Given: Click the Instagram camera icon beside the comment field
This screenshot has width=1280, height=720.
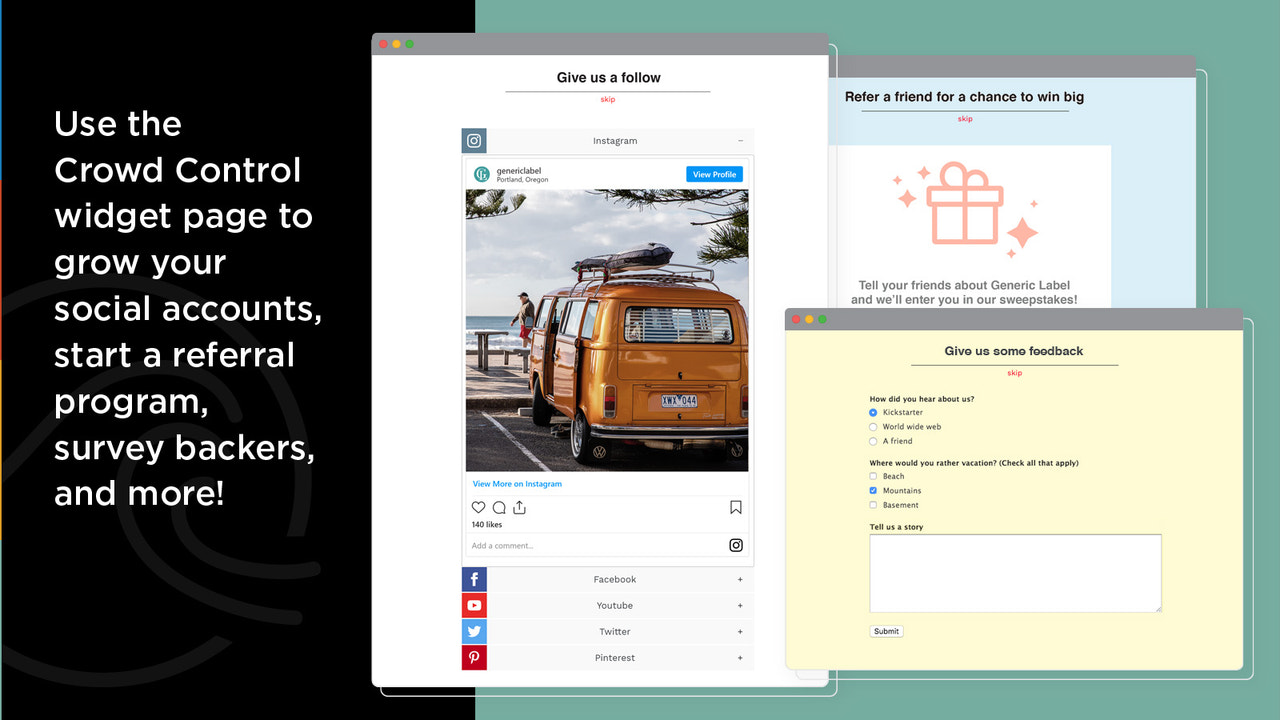Looking at the screenshot, I should coord(735,544).
